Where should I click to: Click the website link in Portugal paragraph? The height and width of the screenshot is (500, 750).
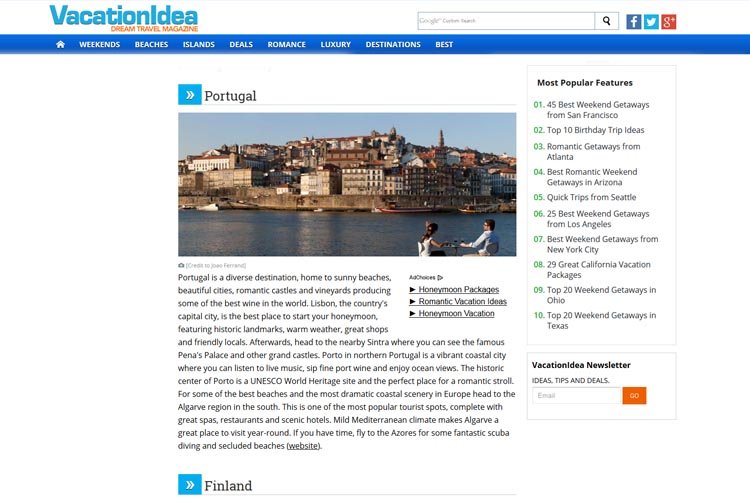point(304,446)
